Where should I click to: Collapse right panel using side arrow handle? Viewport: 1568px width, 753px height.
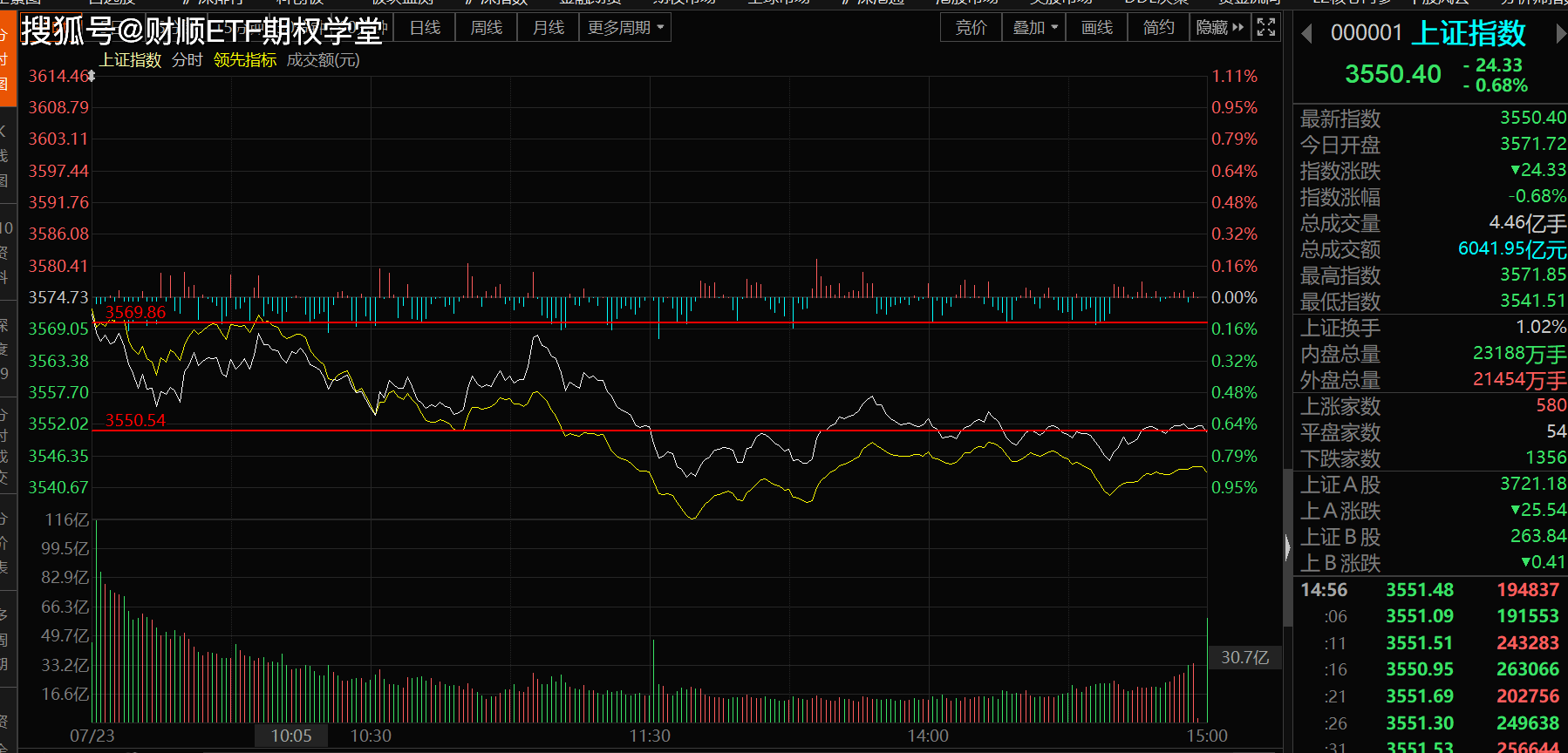click(x=1288, y=547)
